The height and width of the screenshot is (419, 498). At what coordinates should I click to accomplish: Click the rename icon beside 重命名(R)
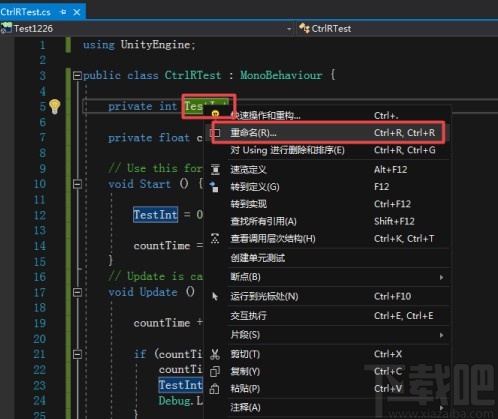tap(215, 133)
